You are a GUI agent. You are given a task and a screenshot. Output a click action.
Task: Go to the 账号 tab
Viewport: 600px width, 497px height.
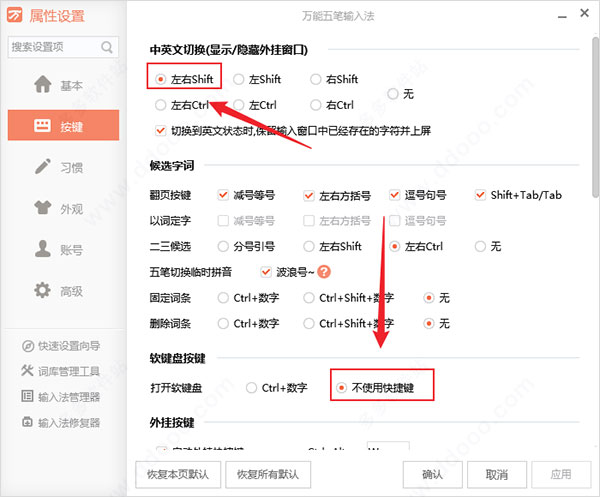[63, 249]
